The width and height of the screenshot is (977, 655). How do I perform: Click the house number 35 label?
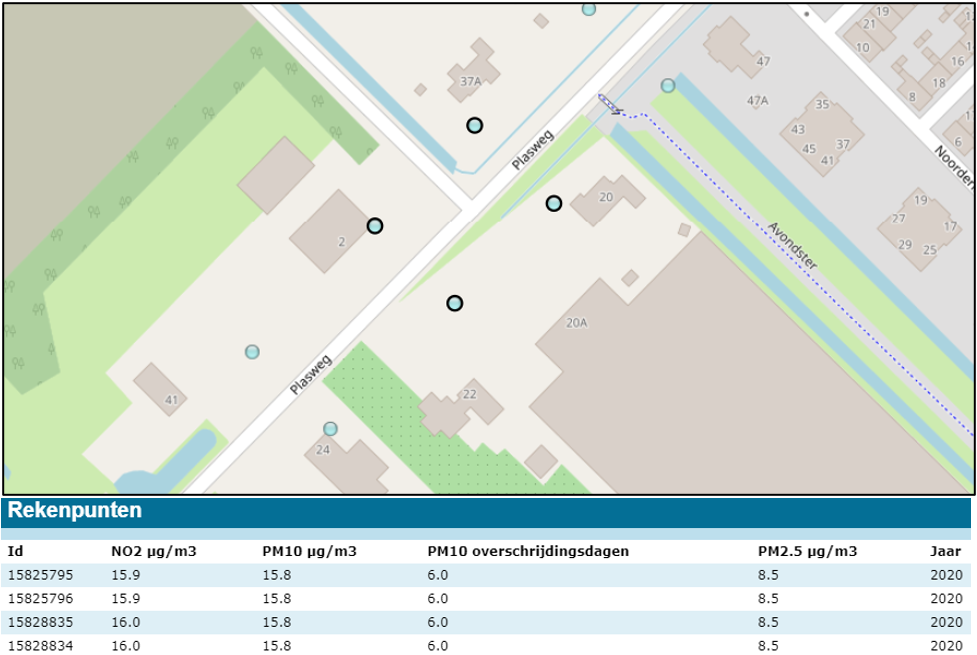822,104
